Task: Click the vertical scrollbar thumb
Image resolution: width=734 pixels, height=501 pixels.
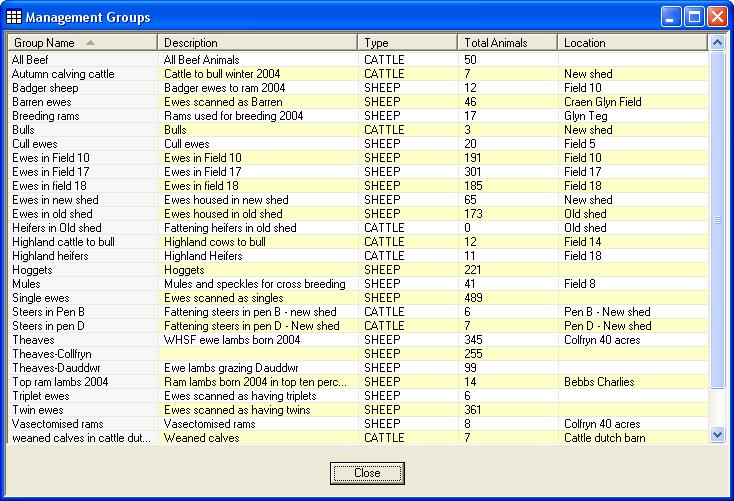Action: pyautogui.click(x=717, y=219)
